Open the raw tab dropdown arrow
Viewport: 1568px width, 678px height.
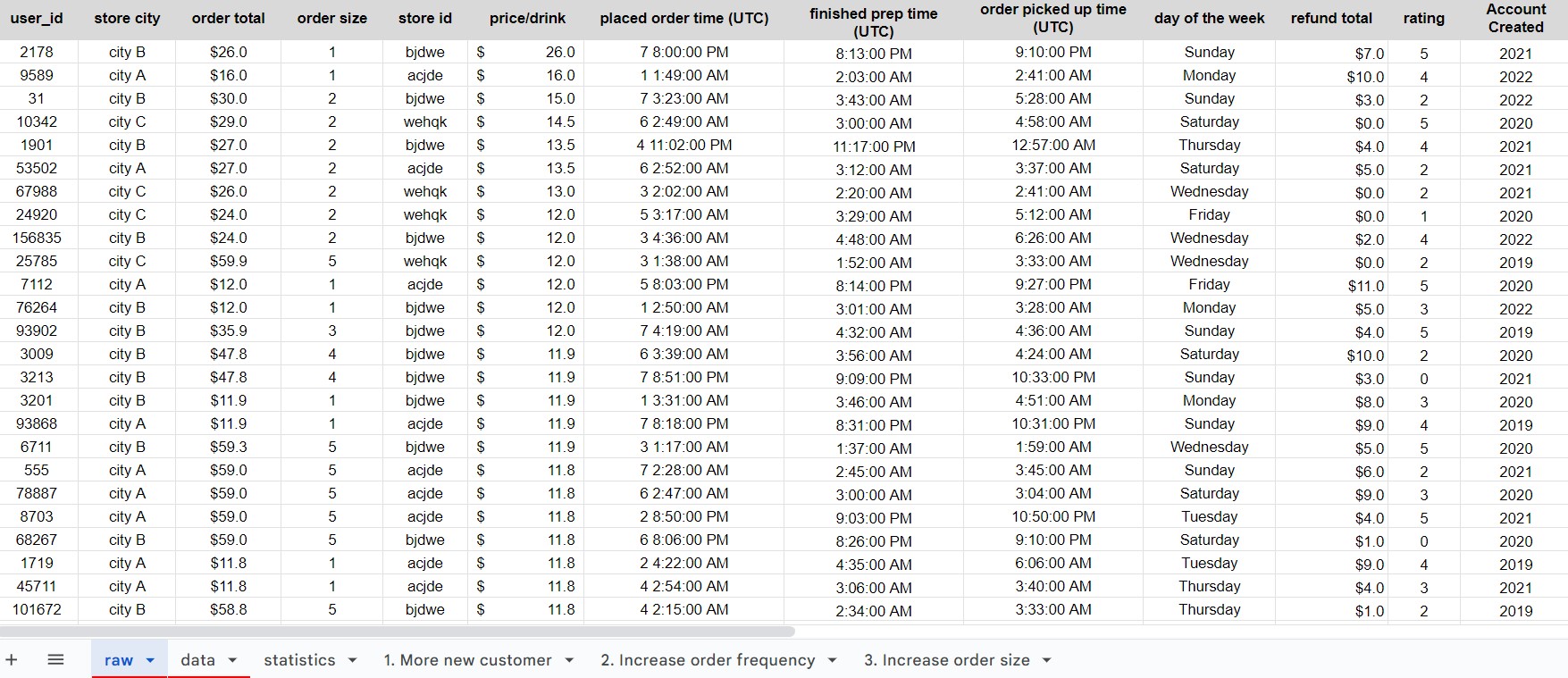[150, 660]
